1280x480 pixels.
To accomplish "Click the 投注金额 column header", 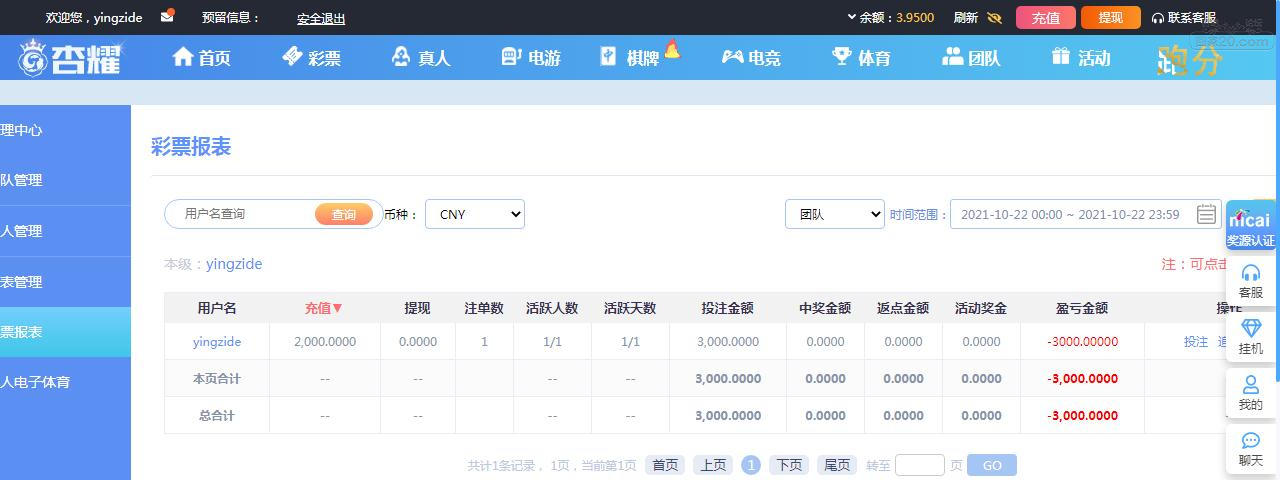I will 728,308.
